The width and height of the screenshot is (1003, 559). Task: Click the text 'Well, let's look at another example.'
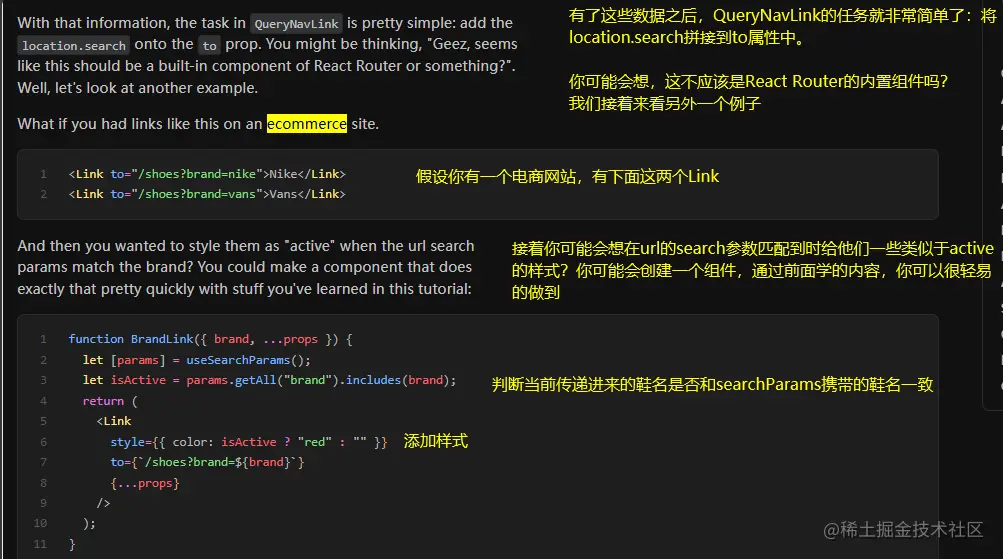click(138, 88)
